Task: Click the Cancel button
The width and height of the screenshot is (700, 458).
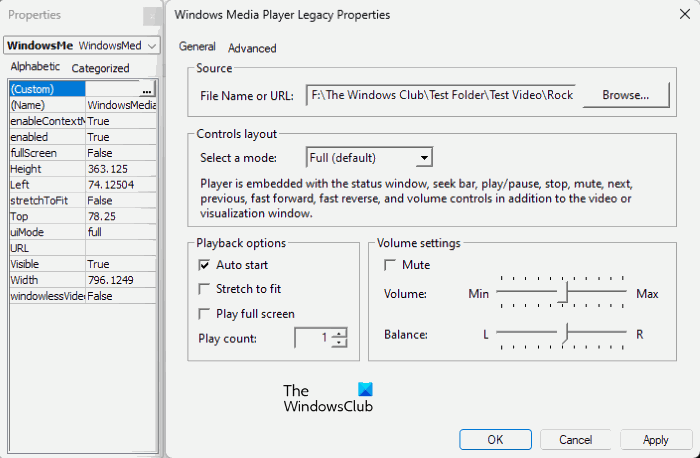Action: (575, 440)
